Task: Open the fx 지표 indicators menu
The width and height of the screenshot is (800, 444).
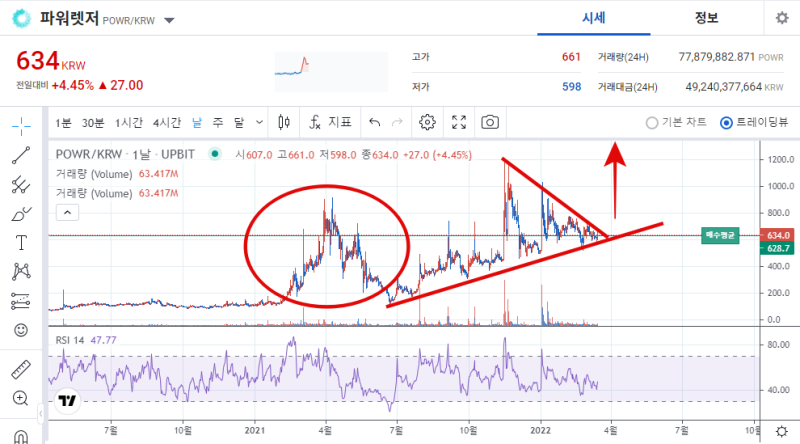Action: click(x=331, y=122)
